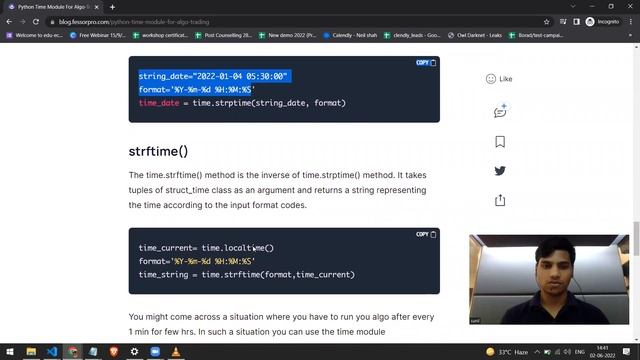Screen dimensions: 640x360
Task: Open the clock and date flyout
Action: point(602,352)
